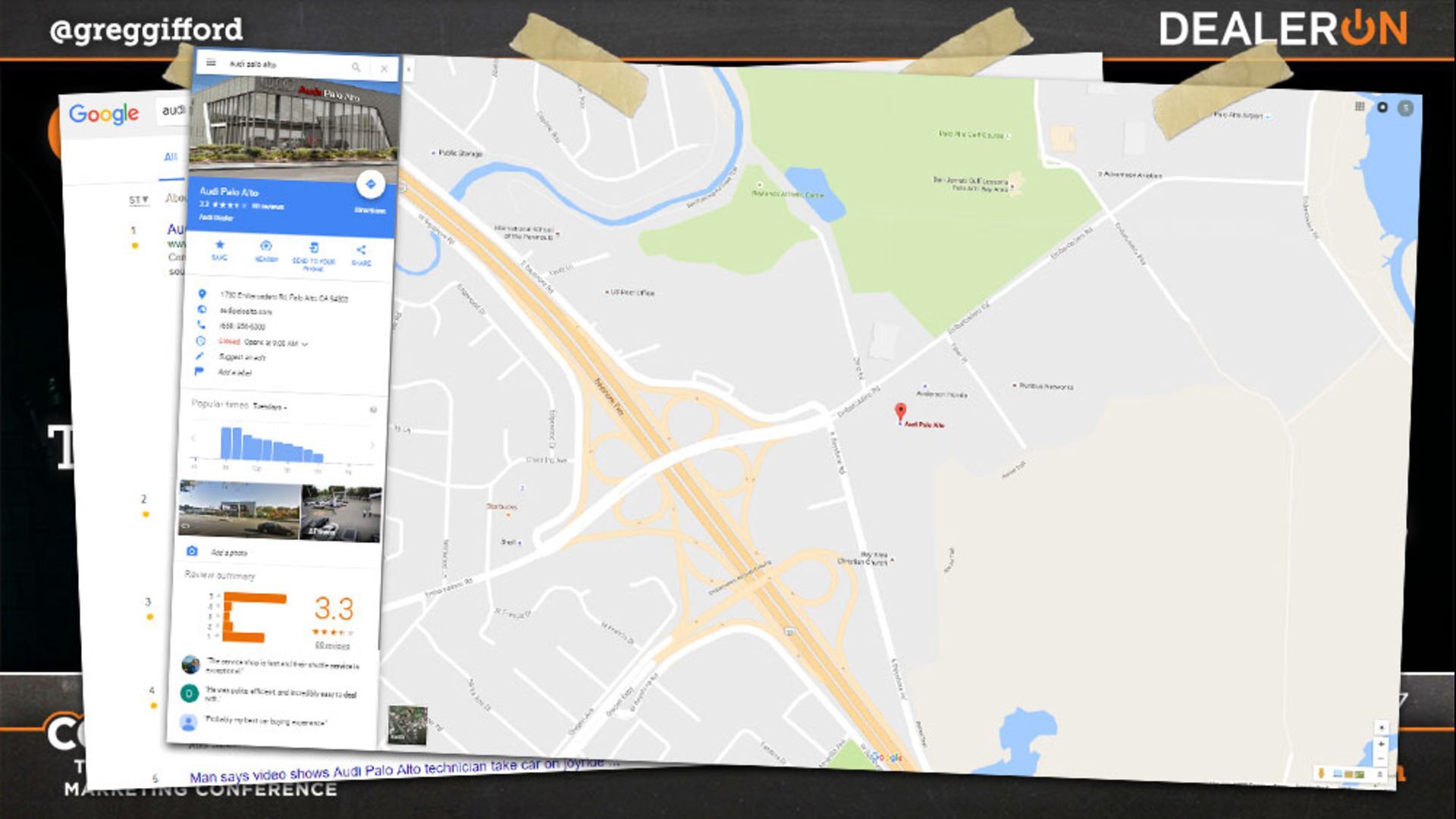The width and height of the screenshot is (1456, 819).
Task: Select the 'All' tab in Google search window
Action: 171,157
